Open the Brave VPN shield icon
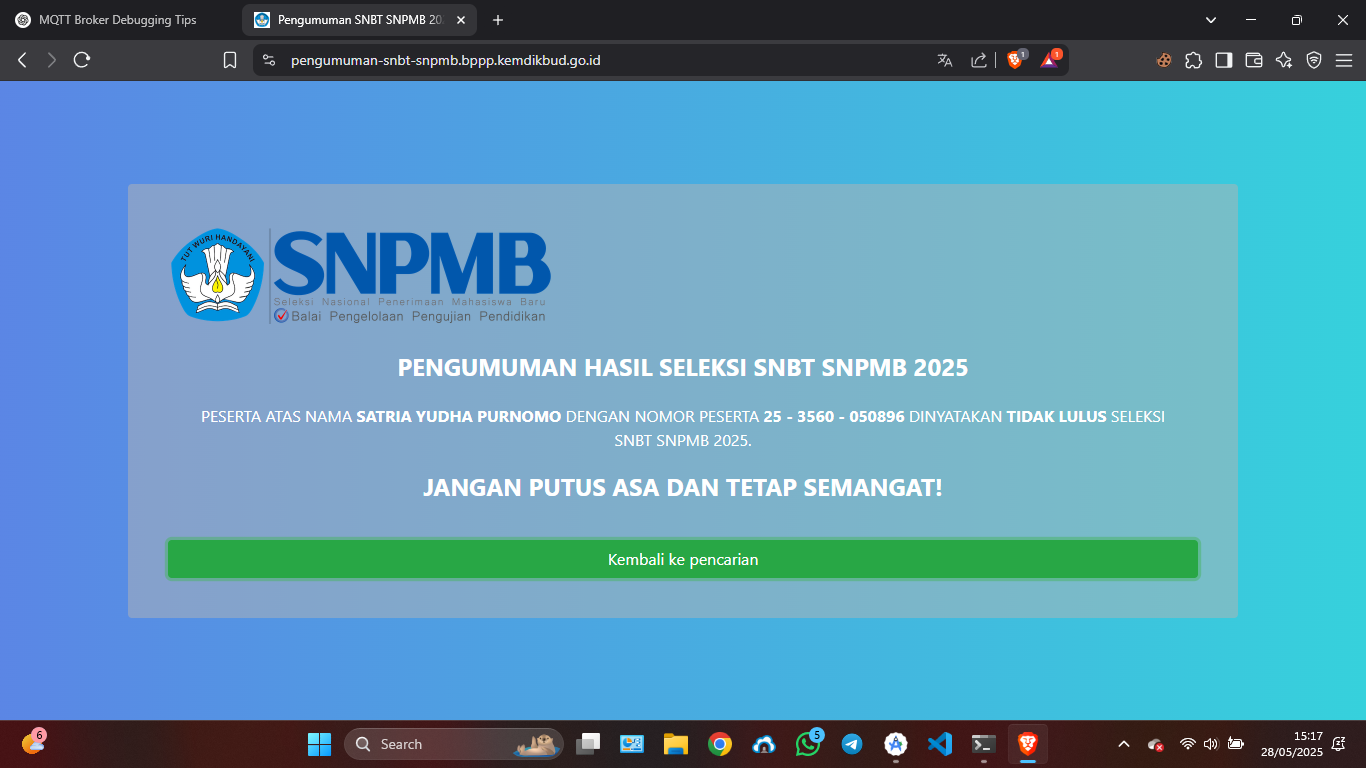The width and height of the screenshot is (1366, 768). pyautogui.click(x=1314, y=60)
